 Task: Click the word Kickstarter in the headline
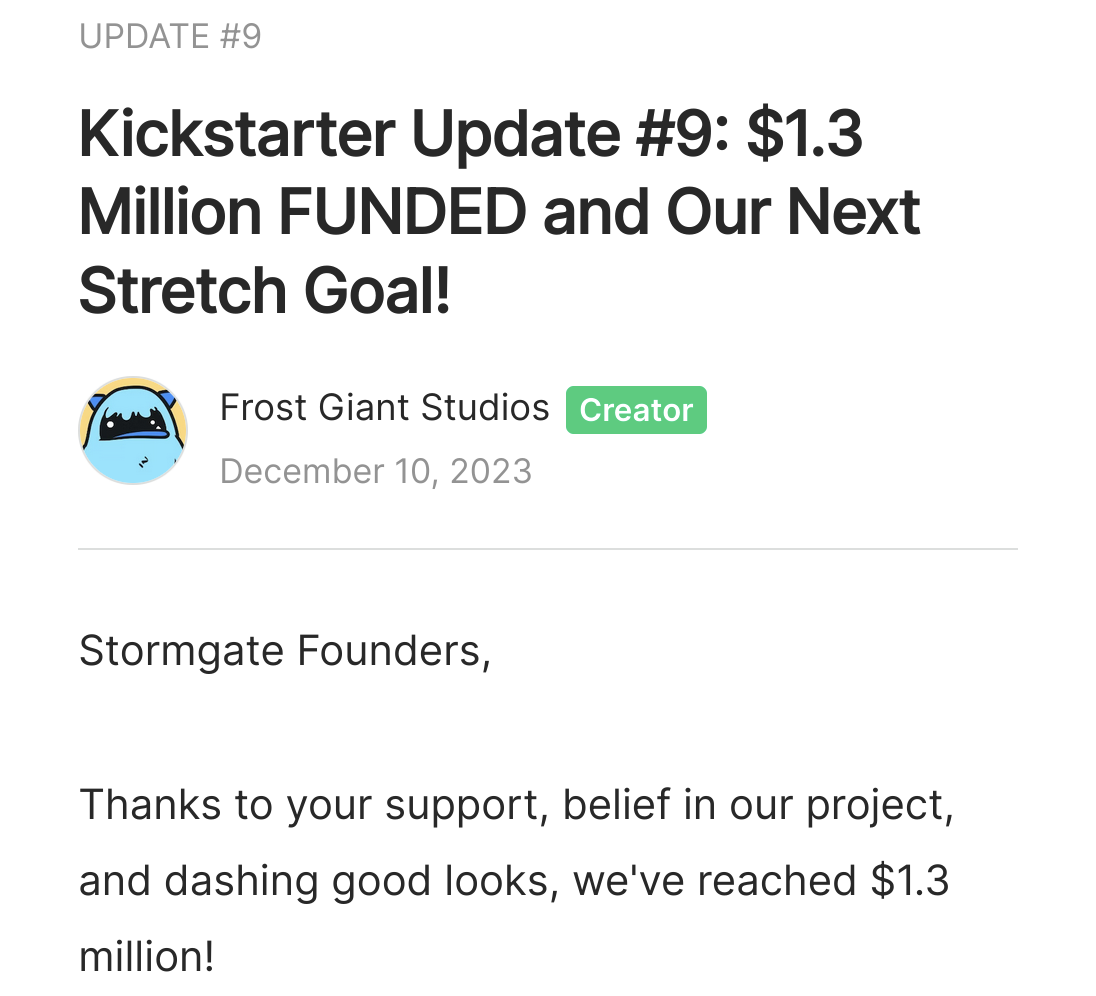click(x=237, y=133)
